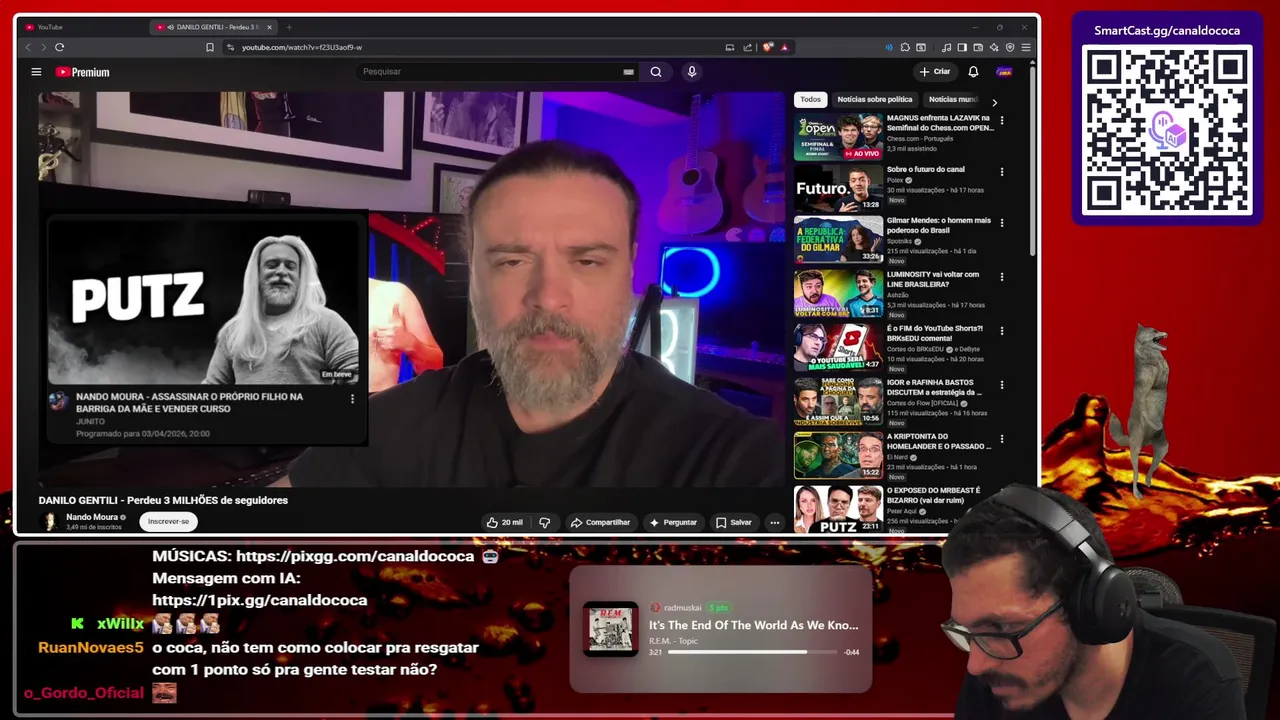
Task: Open new browser tab plus button
Action: click(289, 27)
